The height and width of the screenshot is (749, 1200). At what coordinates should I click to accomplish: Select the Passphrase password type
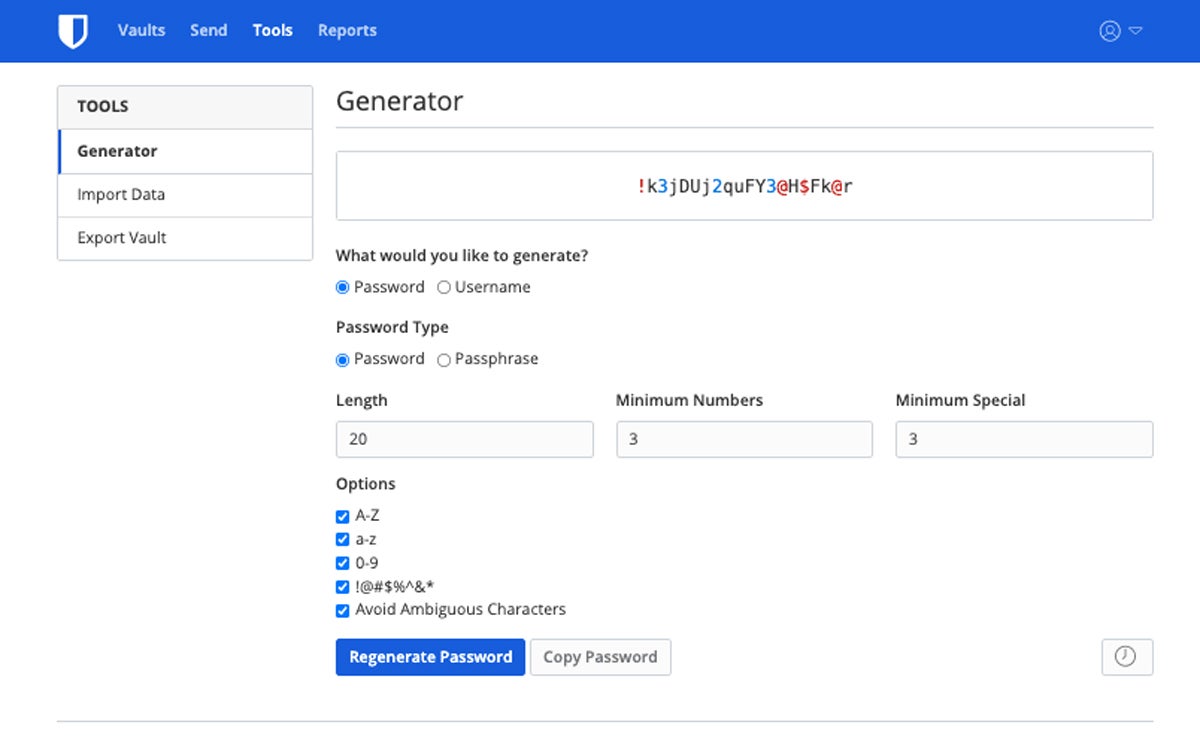(444, 360)
